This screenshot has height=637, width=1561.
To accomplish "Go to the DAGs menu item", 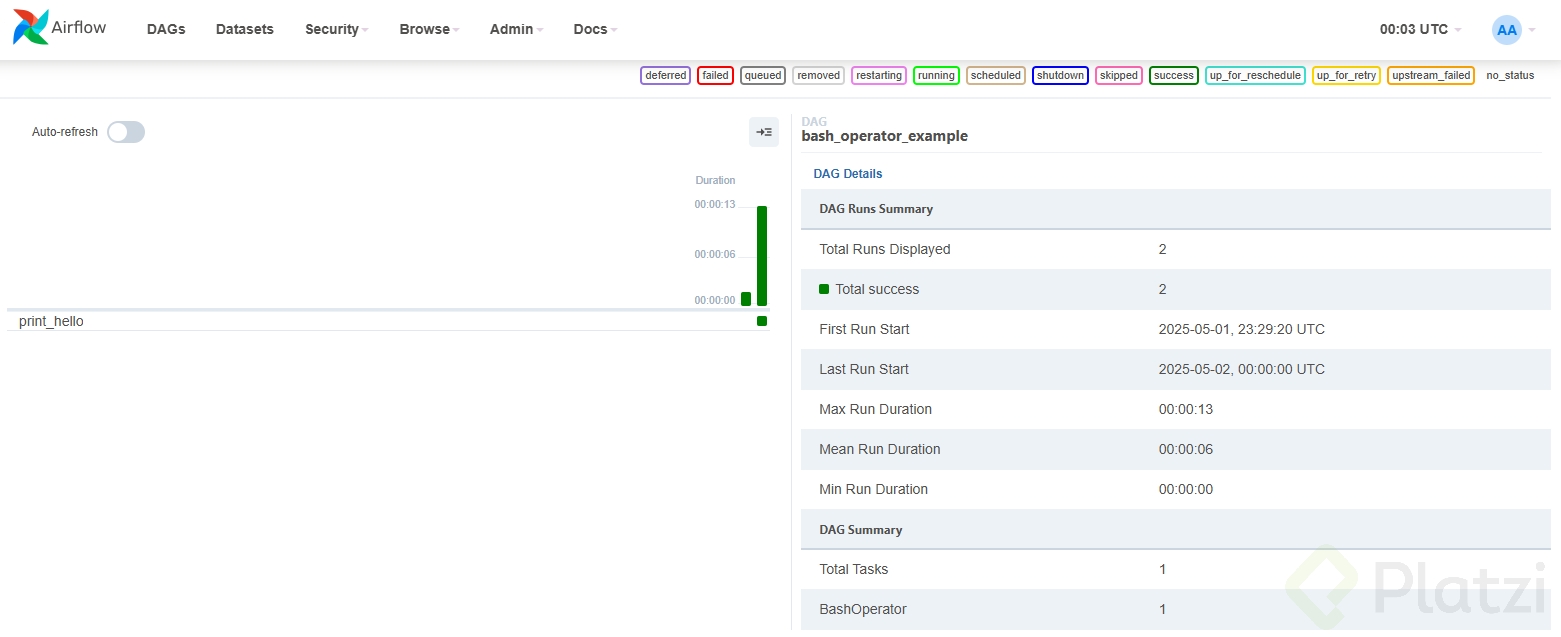I will [166, 29].
